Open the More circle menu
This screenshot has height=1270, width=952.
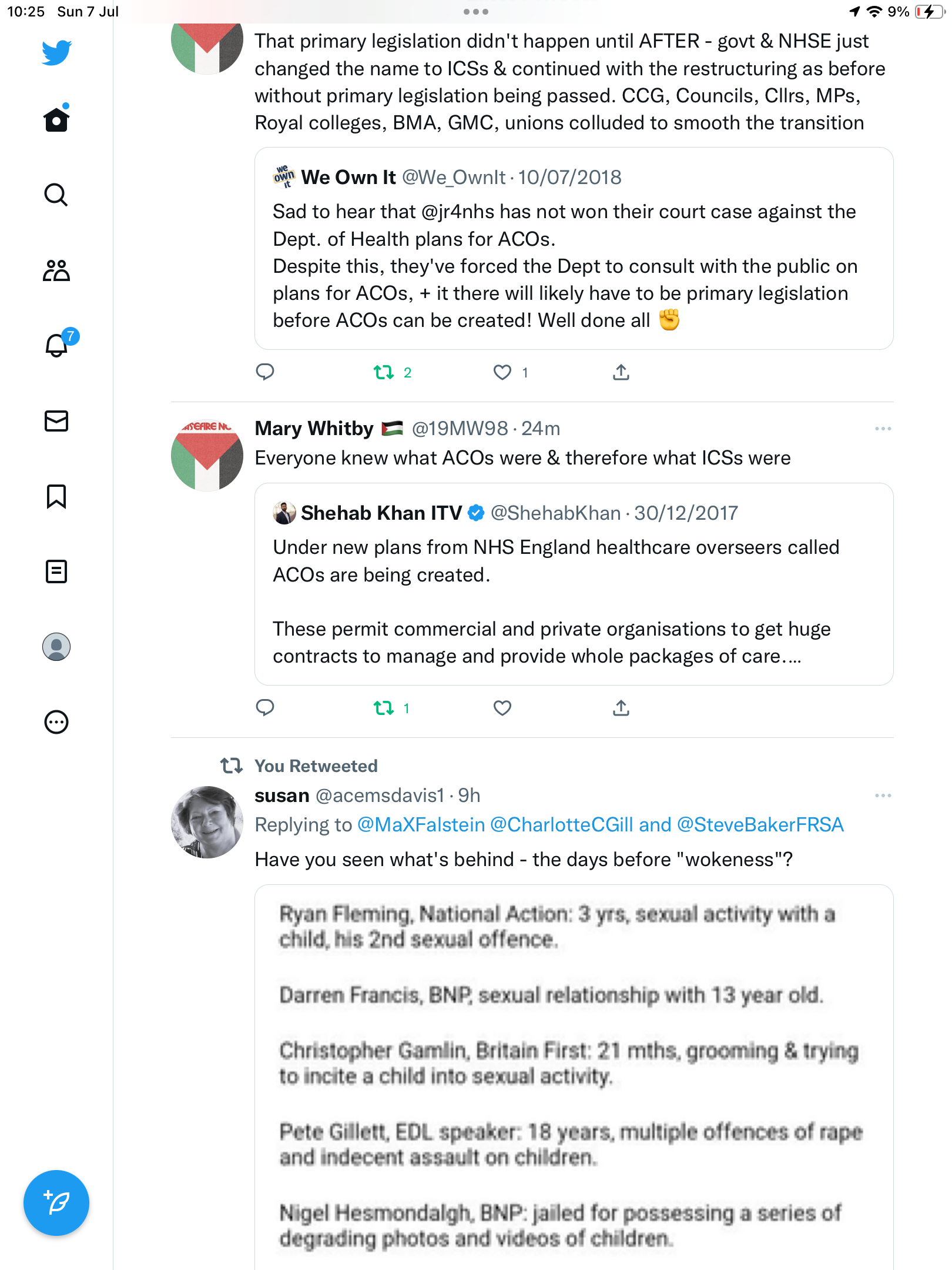(56, 722)
